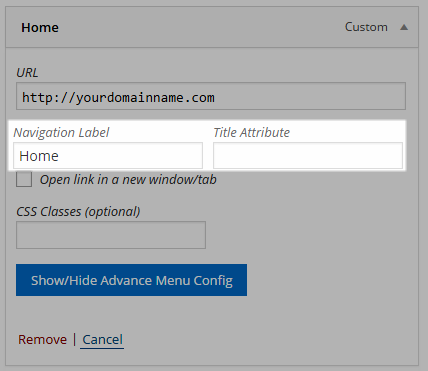Click the Navigation Label caption text
The height and width of the screenshot is (371, 428).
[x=61, y=132]
